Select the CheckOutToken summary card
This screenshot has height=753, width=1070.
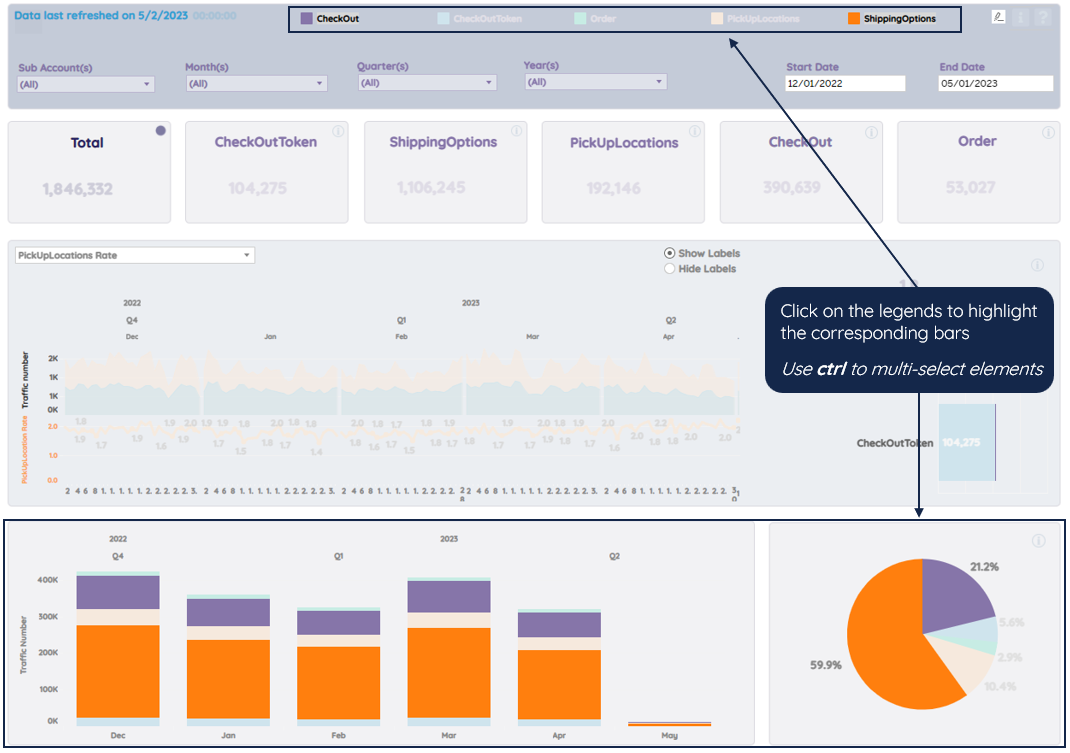(x=267, y=172)
